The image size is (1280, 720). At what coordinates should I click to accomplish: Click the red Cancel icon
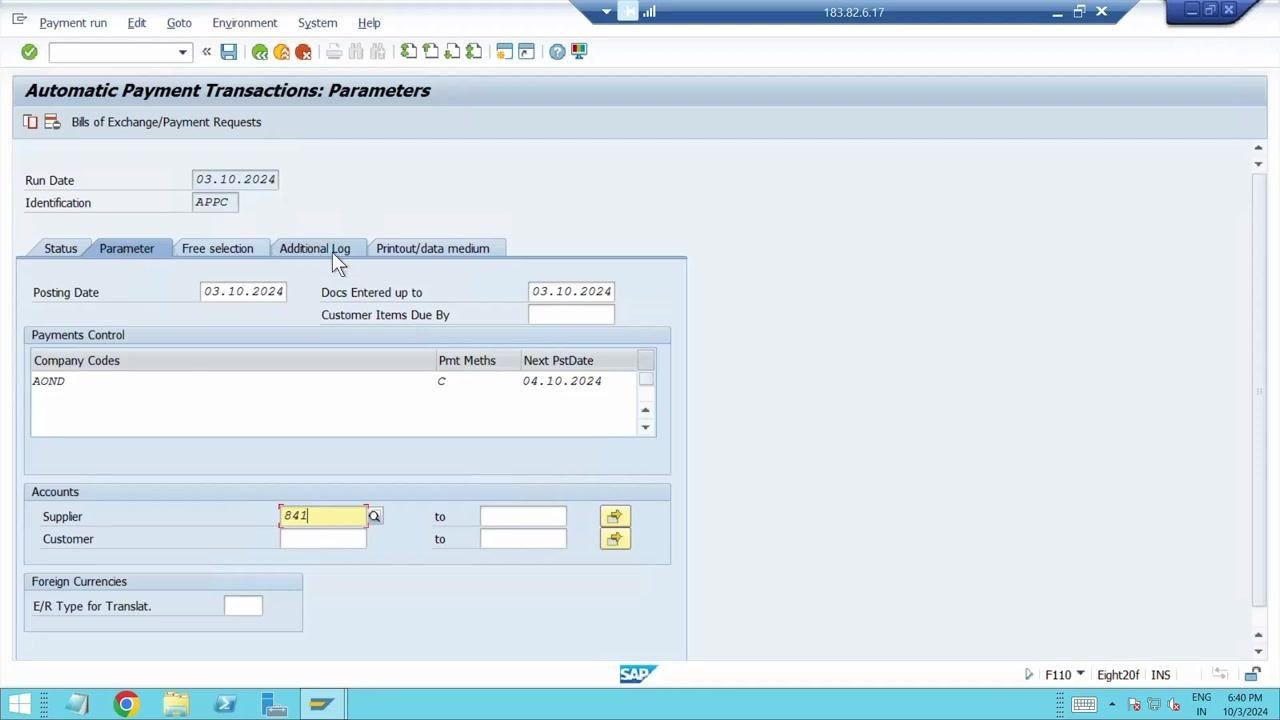point(304,52)
